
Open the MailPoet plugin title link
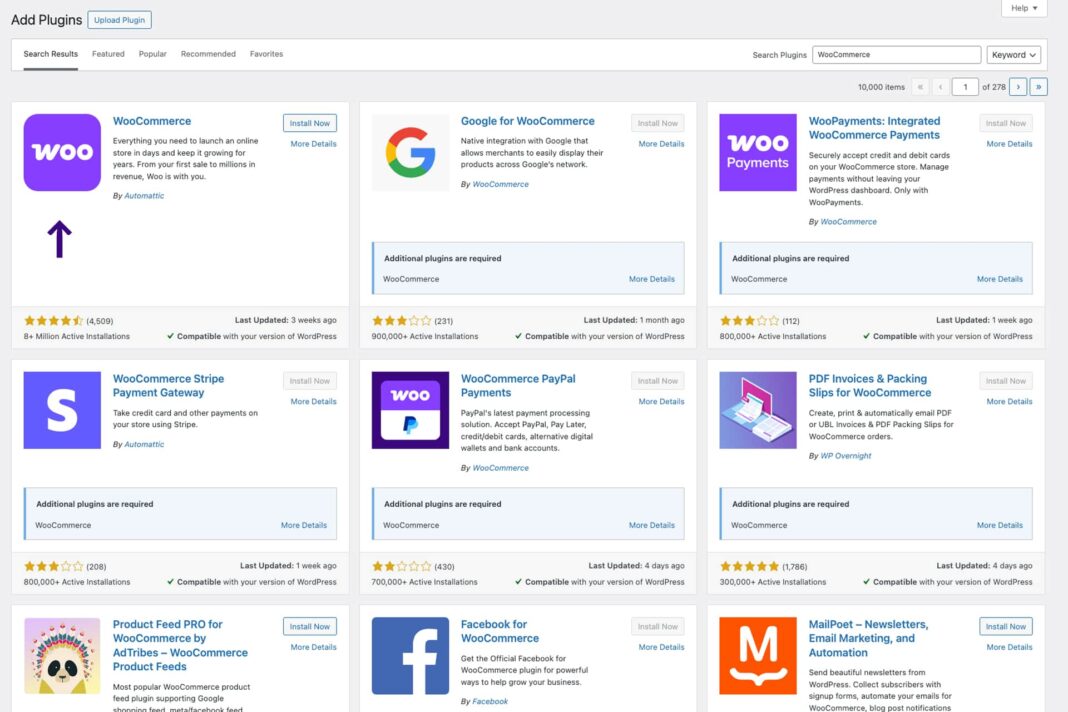[x=868, y=638]
